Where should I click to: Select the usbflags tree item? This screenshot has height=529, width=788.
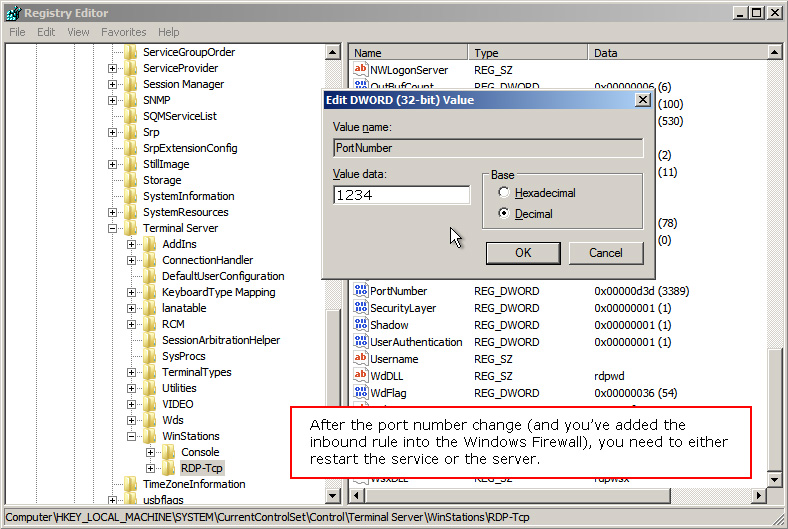[163, 500]
